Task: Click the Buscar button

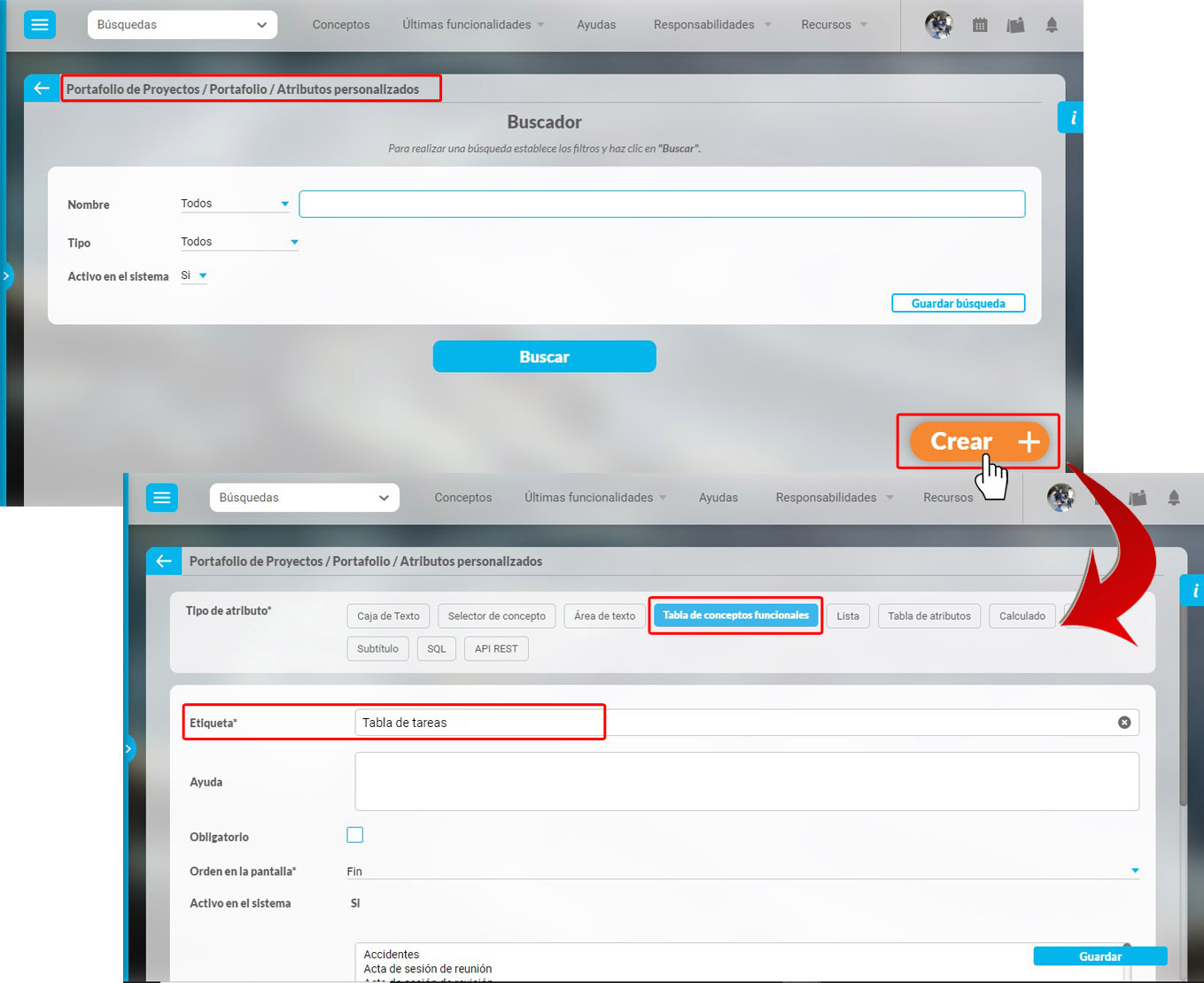Action: 544,357
